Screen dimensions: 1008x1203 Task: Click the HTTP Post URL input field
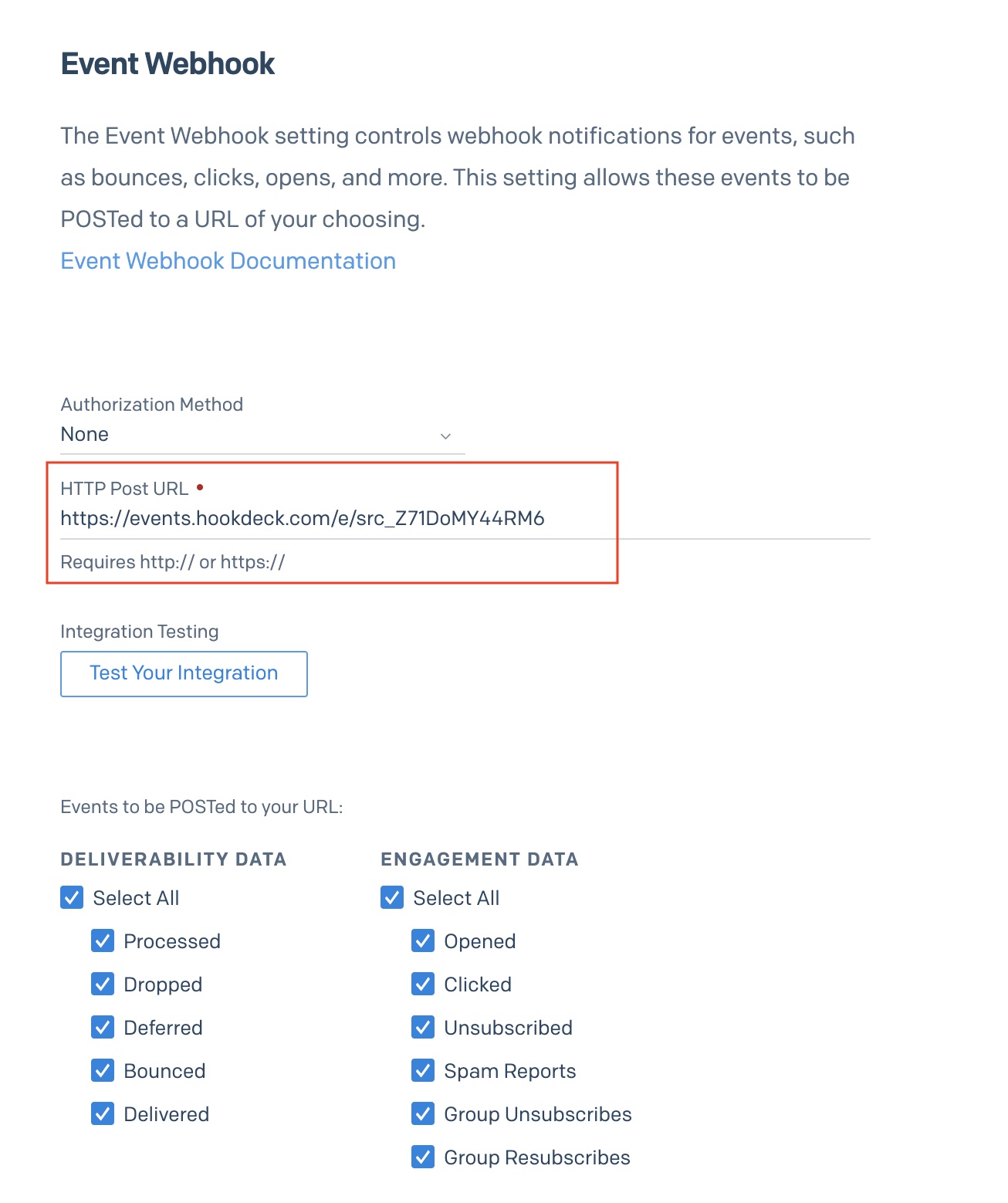(309, 519)
